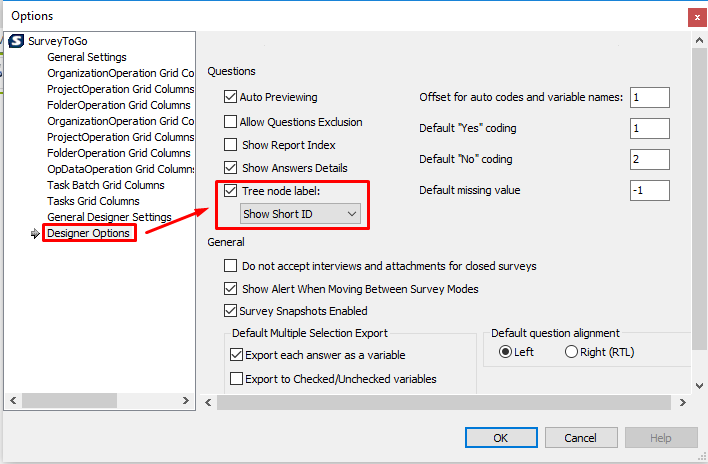This screenshot has height=464, width=708.
Task: Check Show Report Index
Action: pyautogui.click(x=230, y=144)
